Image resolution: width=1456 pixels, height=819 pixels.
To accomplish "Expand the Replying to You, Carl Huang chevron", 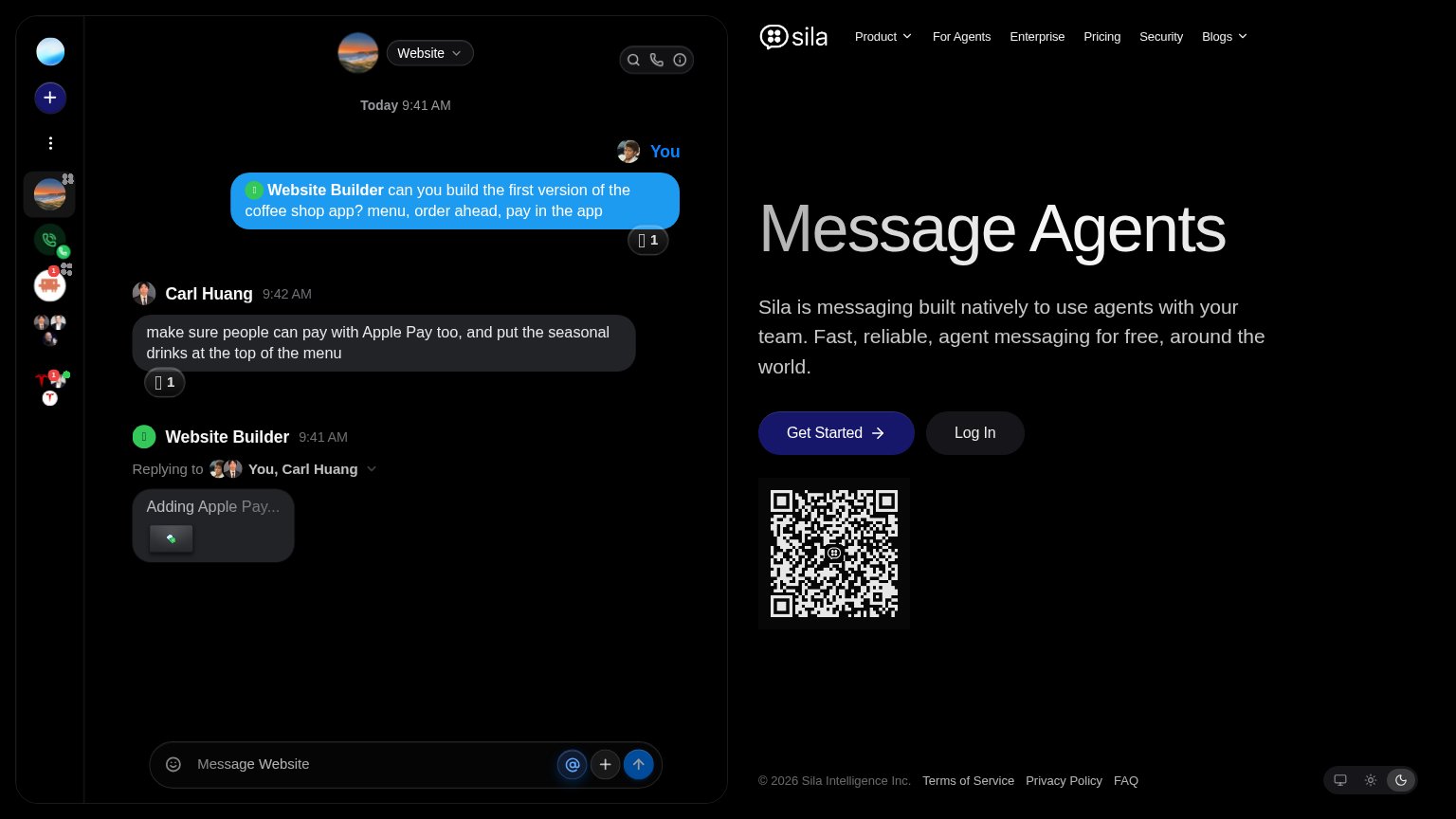I will [372, 469].
